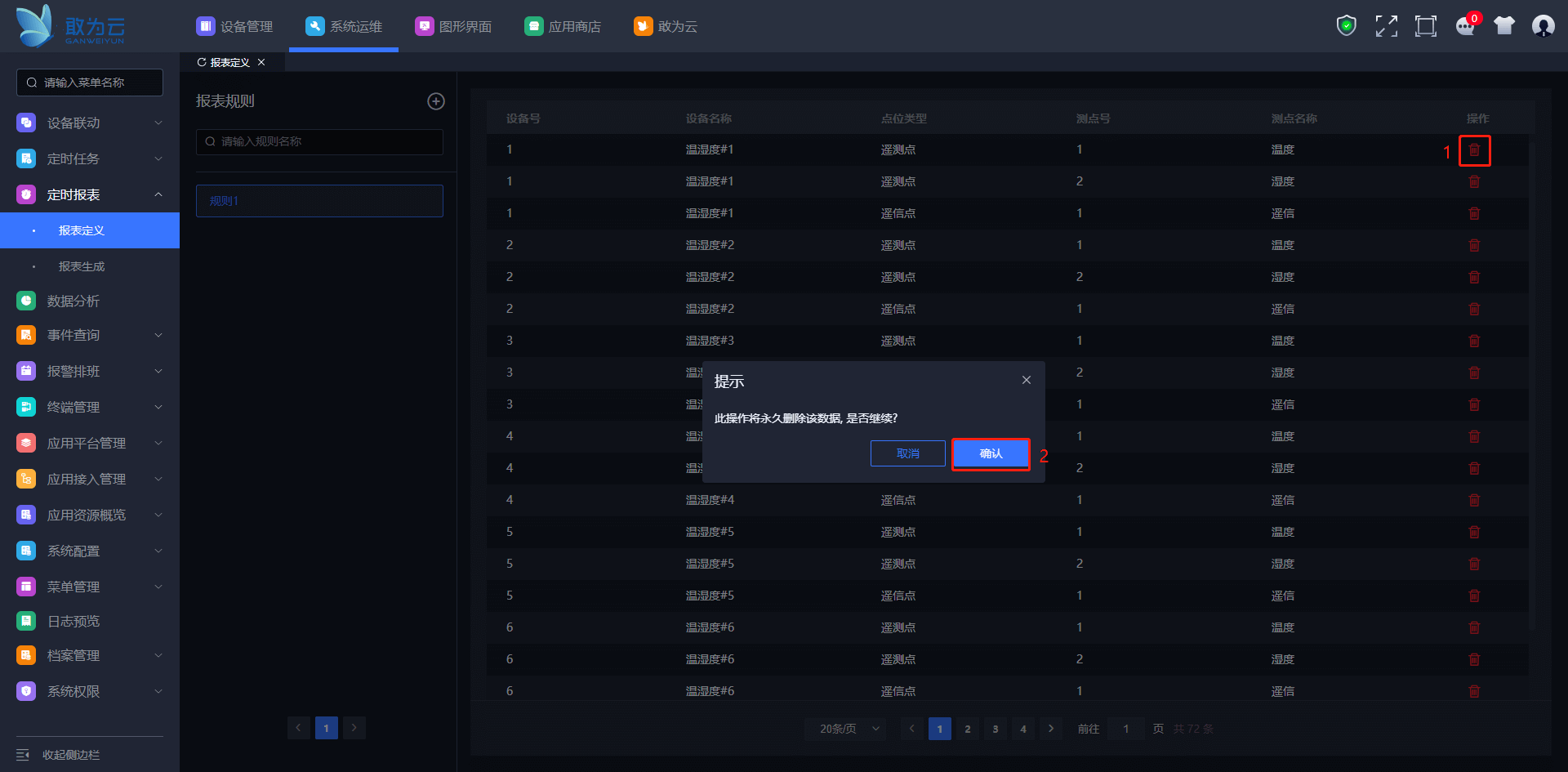
Task: Click the 请输入规则名称 search field
Action: [x=319, y=141]
